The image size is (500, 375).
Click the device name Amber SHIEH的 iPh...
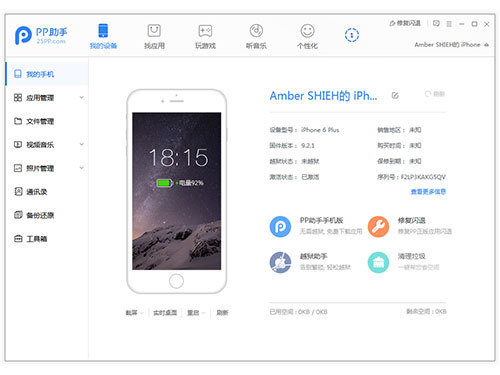323,96
